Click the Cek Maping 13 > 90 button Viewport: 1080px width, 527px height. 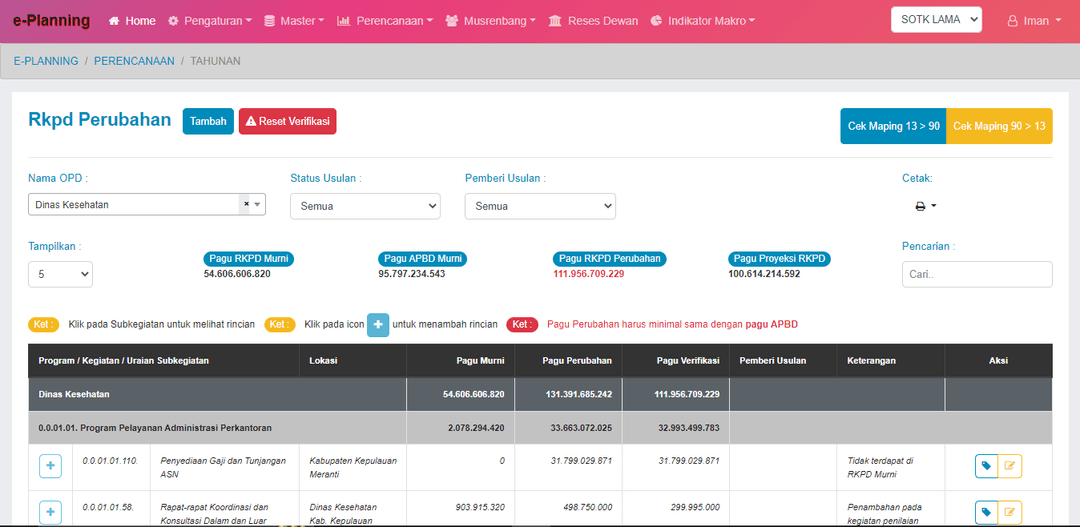pos(893,126)
